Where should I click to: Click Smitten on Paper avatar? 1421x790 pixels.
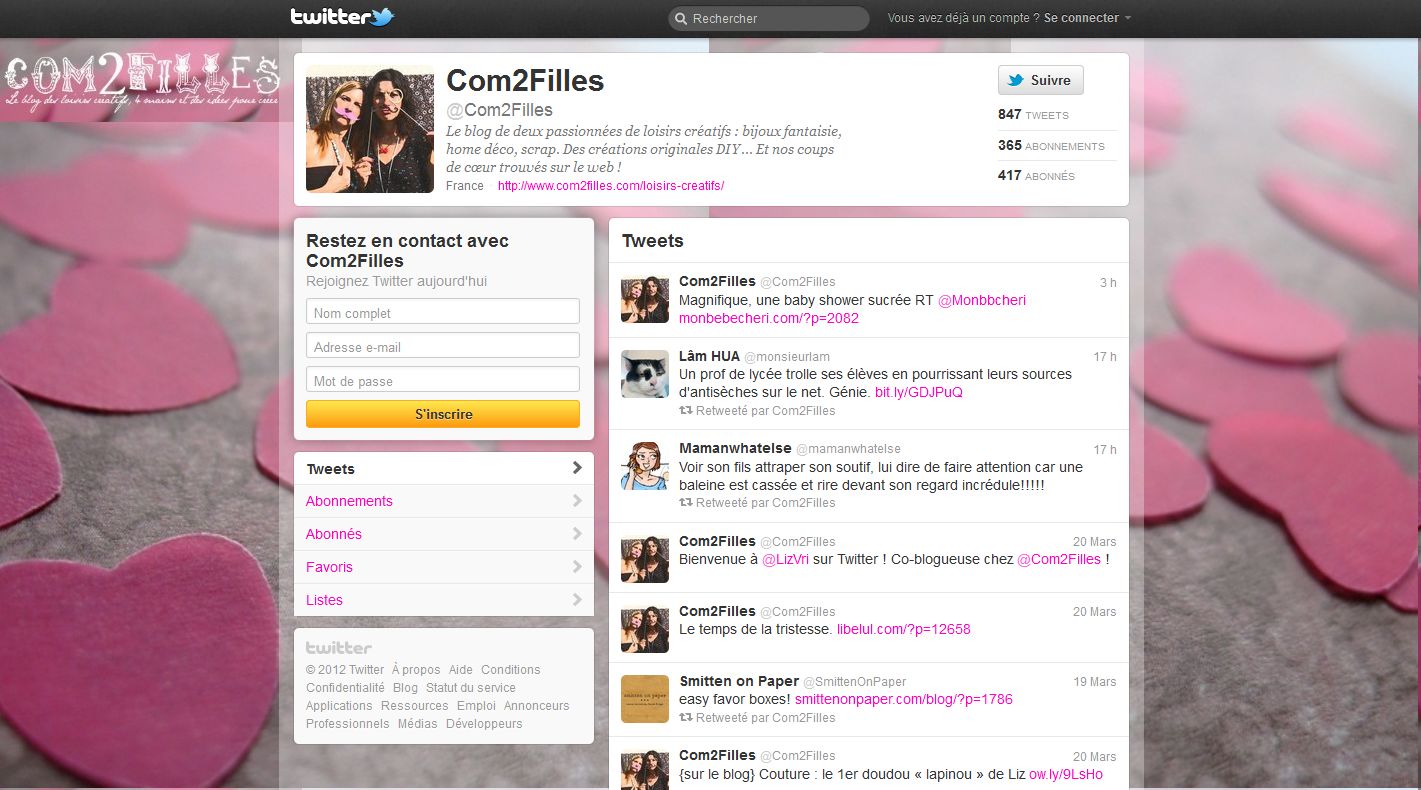coord(645,698)
